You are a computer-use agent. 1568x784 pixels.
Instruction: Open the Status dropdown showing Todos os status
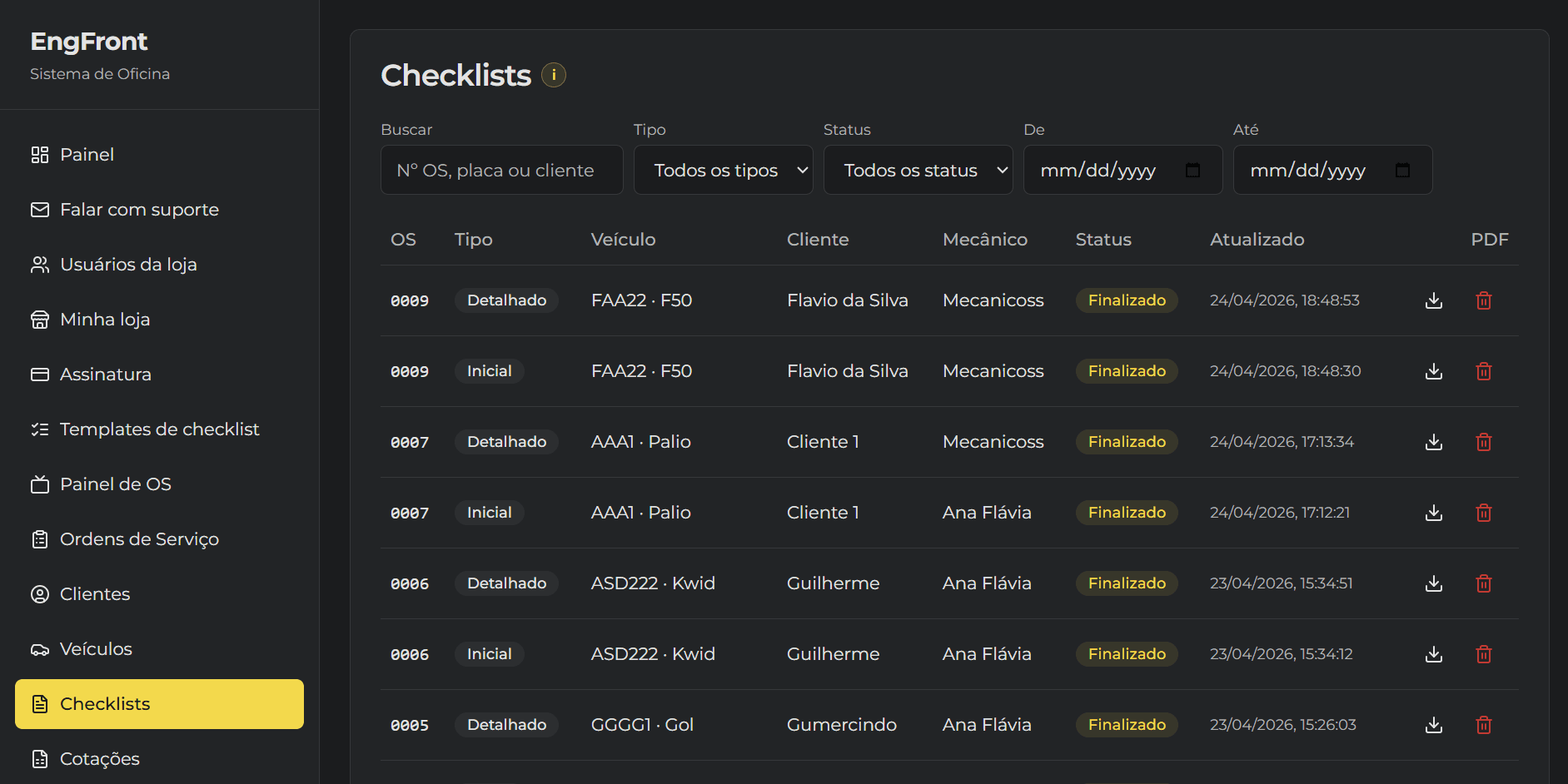pos(918,170)
